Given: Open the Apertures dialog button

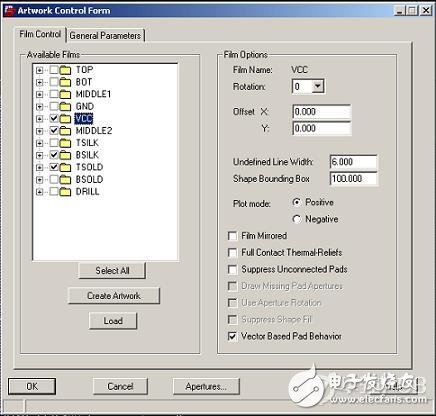Looking at the screenshot, I should click(x=206, y=386).
